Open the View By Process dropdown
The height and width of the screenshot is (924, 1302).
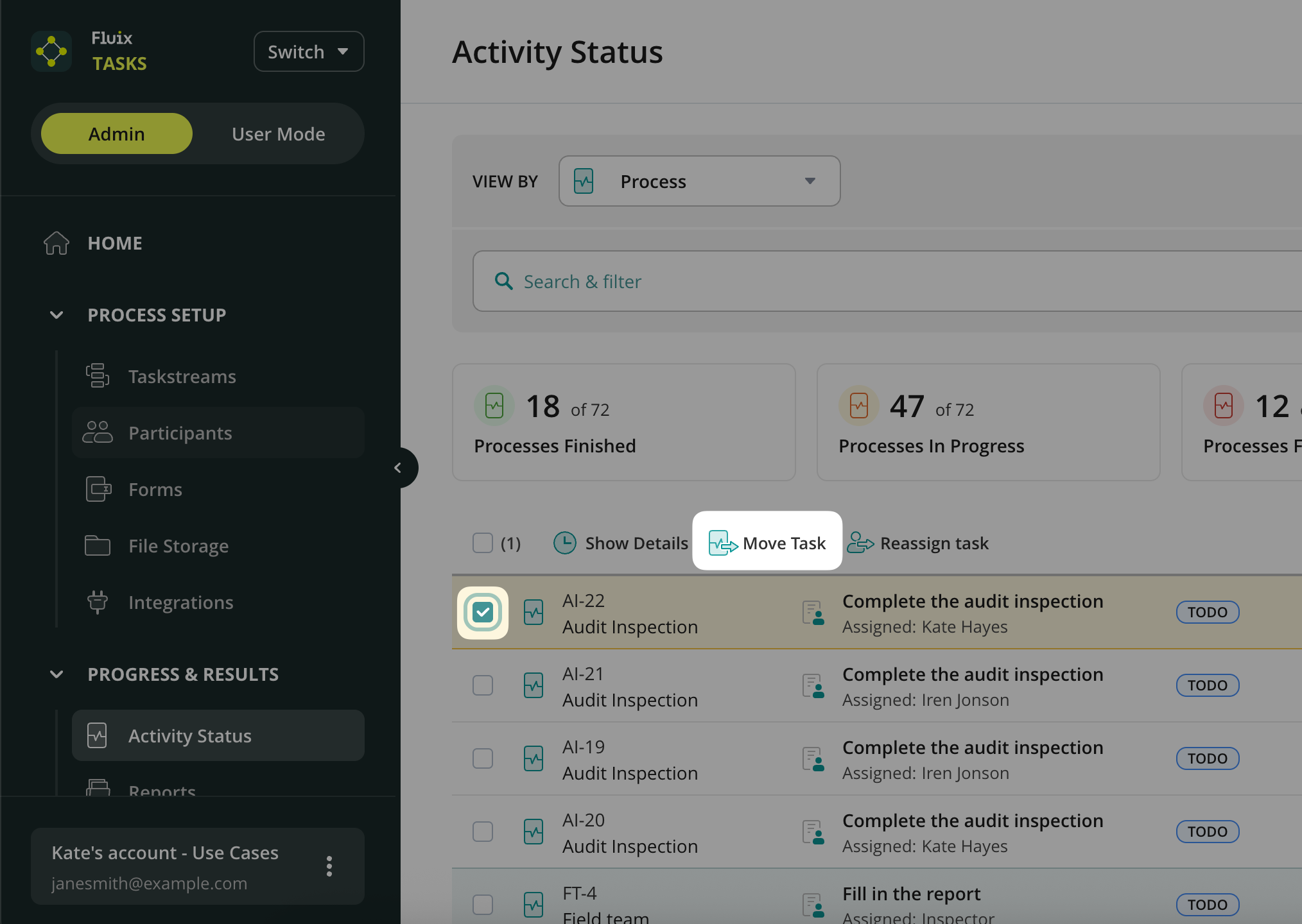click(699, 181)
